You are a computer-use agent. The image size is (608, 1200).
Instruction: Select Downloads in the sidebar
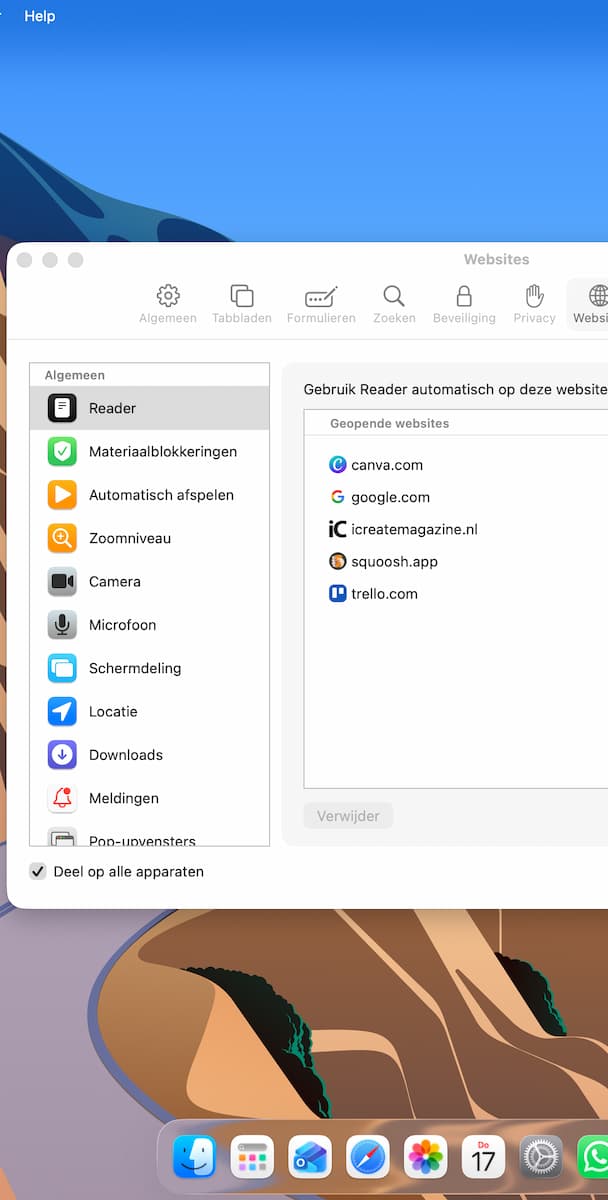(x=150, y=755)
